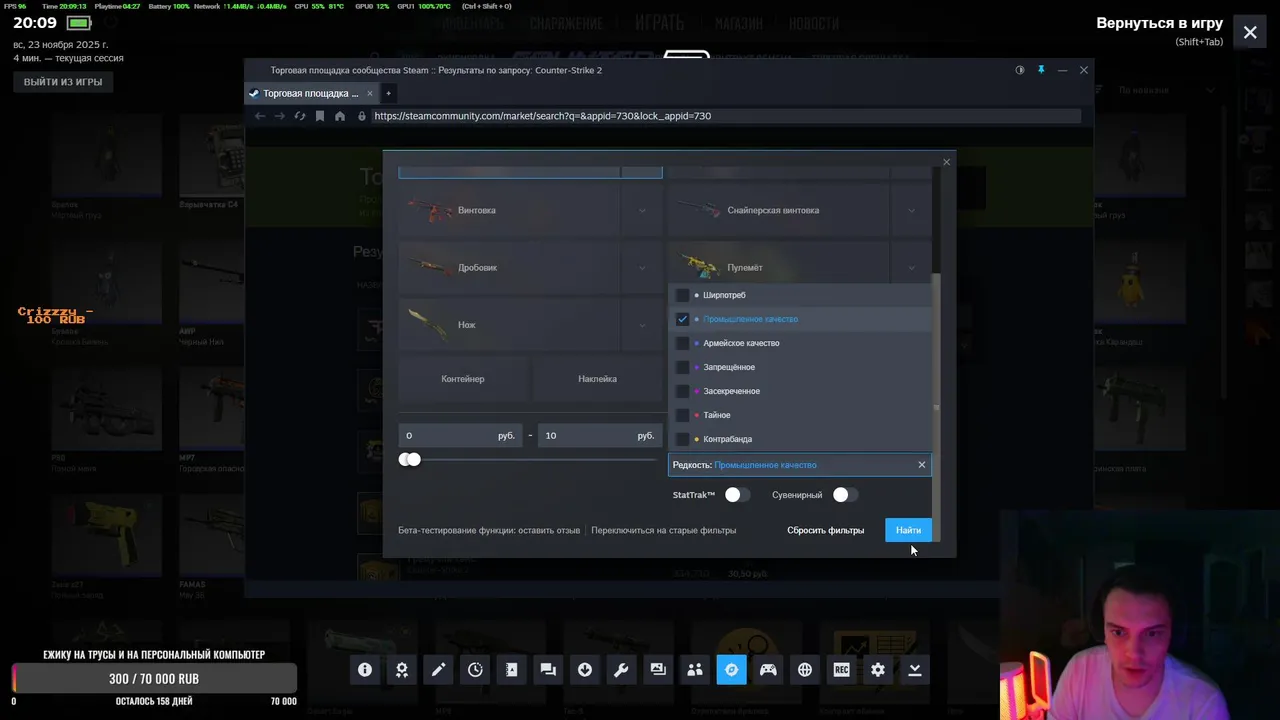The image size is (1280, 720).
Task: Click the steamcommunity.com URL address bar
Action: (x=725, y=116)
